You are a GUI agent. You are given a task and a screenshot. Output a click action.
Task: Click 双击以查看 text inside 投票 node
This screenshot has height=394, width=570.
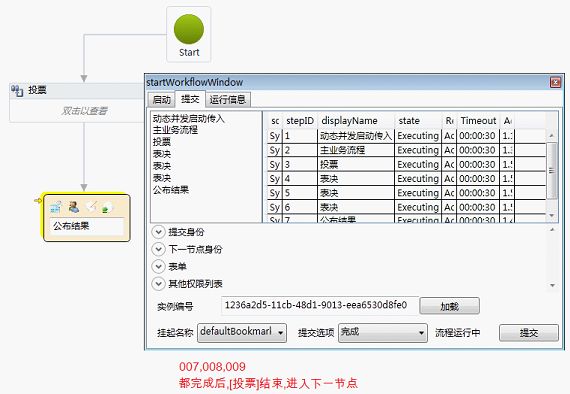(x=84, y=110)
